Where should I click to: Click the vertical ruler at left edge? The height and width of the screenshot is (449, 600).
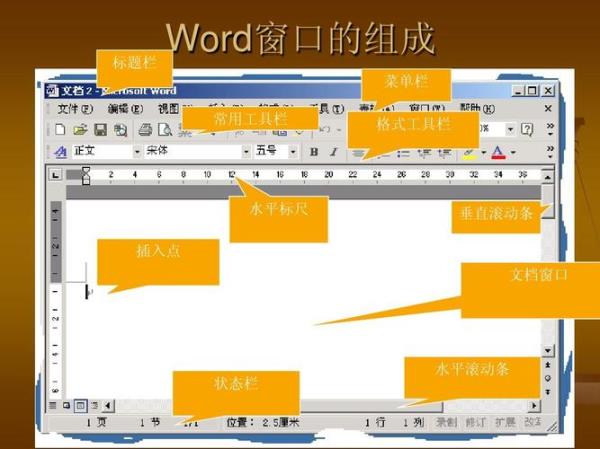(56, 299)
